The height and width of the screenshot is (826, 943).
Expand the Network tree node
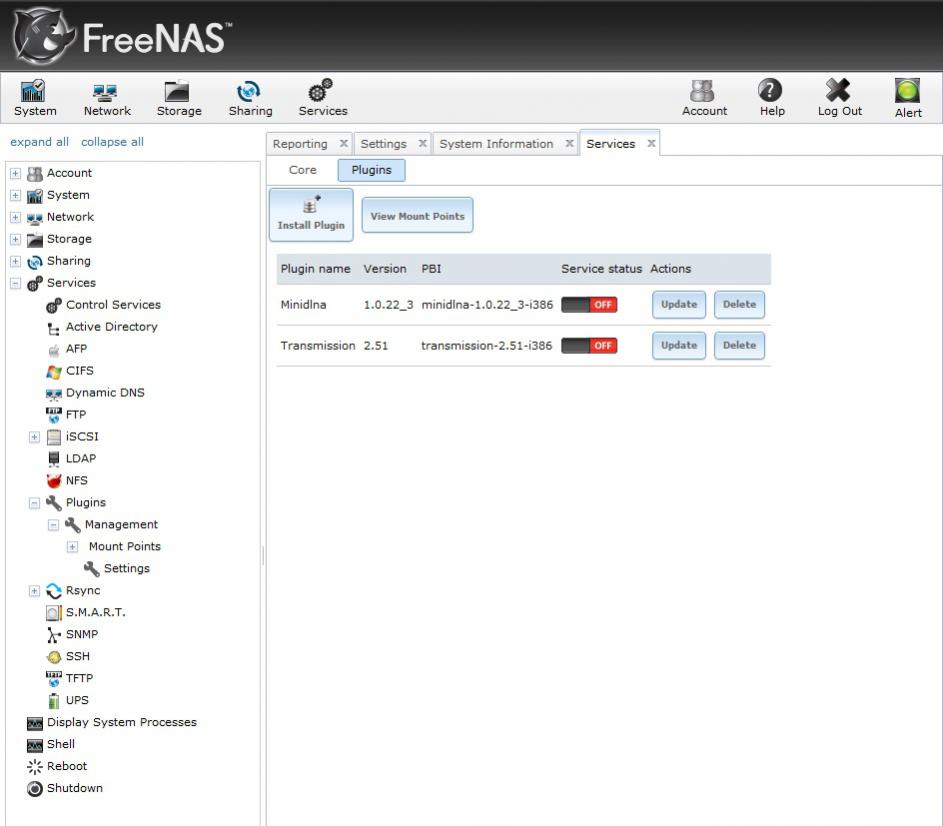pos(16,218)
